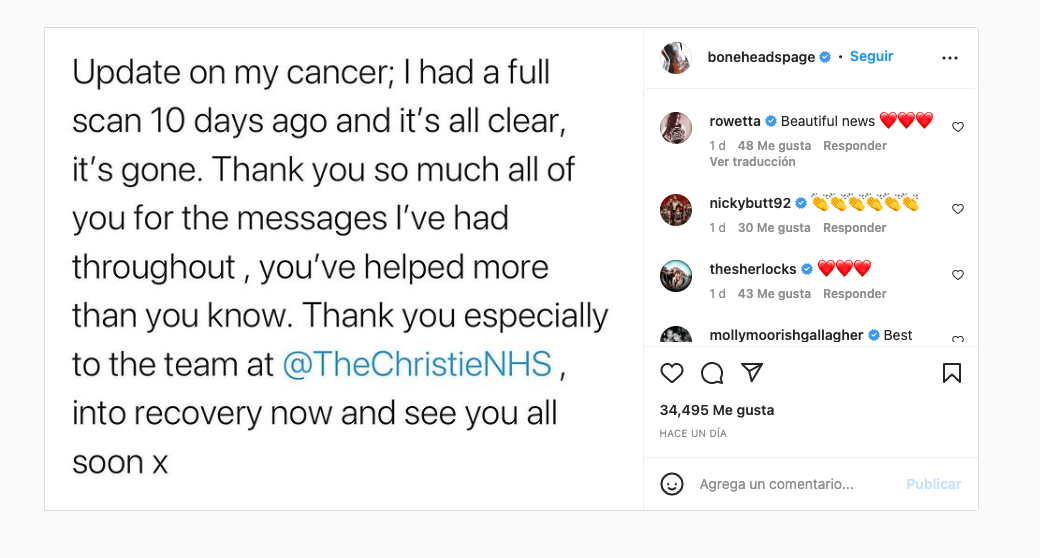Open the mollymoorishgallagher username link
1040x558 pixels.
(786, 335)
